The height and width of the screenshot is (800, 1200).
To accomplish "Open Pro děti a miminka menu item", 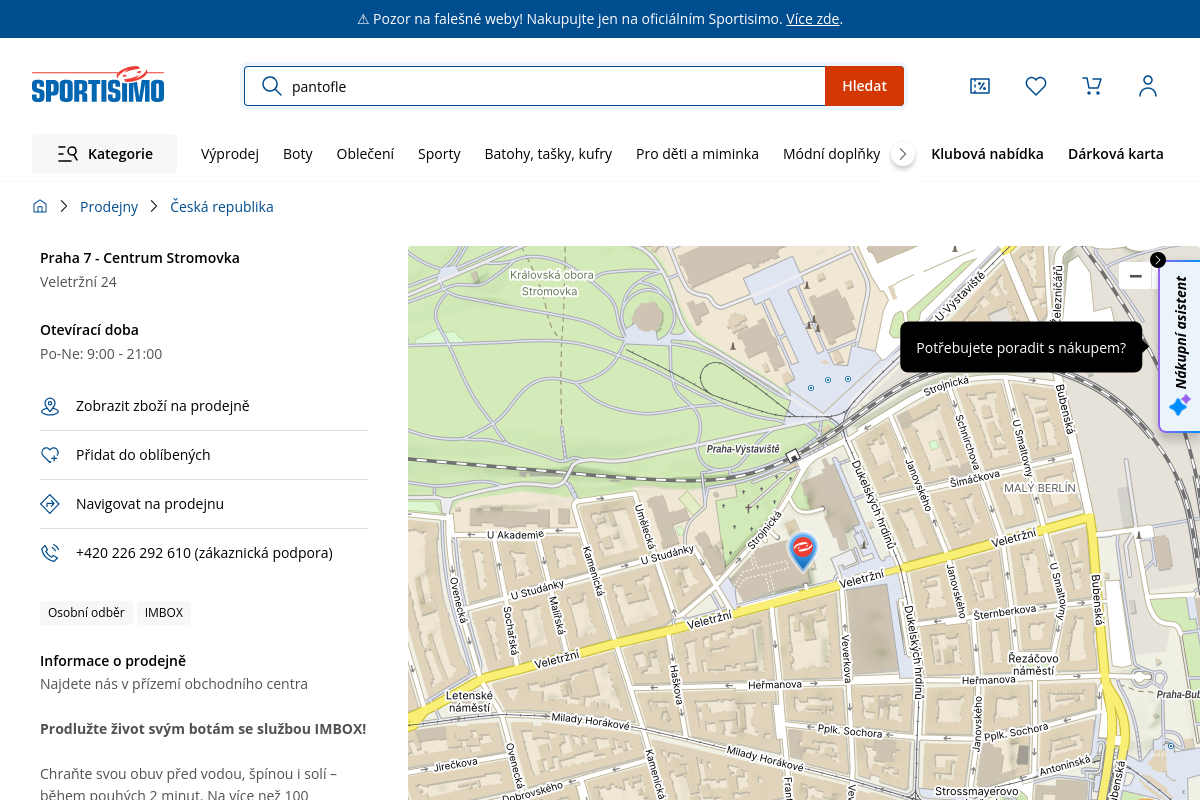I will [x=697, y=154].
